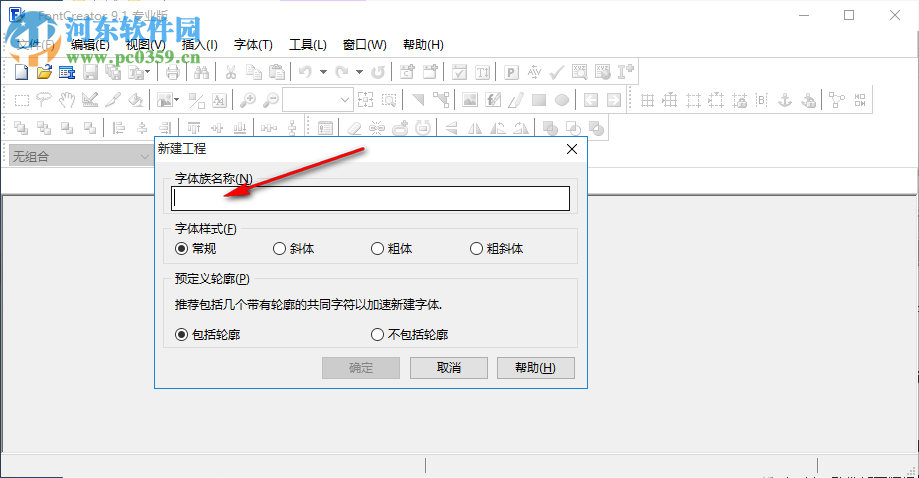The height and width of the screenshot is (478, 919).
Task: Click the 帮助(H) button in dialog
Action: pos(536,368)
